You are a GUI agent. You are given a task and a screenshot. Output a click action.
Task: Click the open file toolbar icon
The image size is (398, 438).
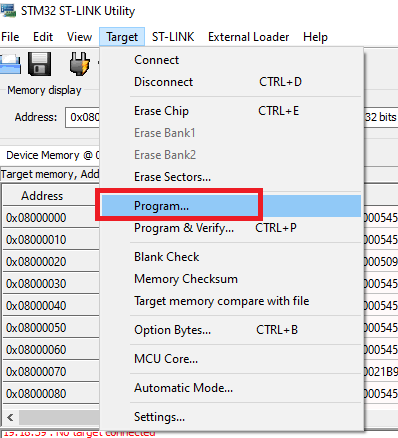[10, 64]
